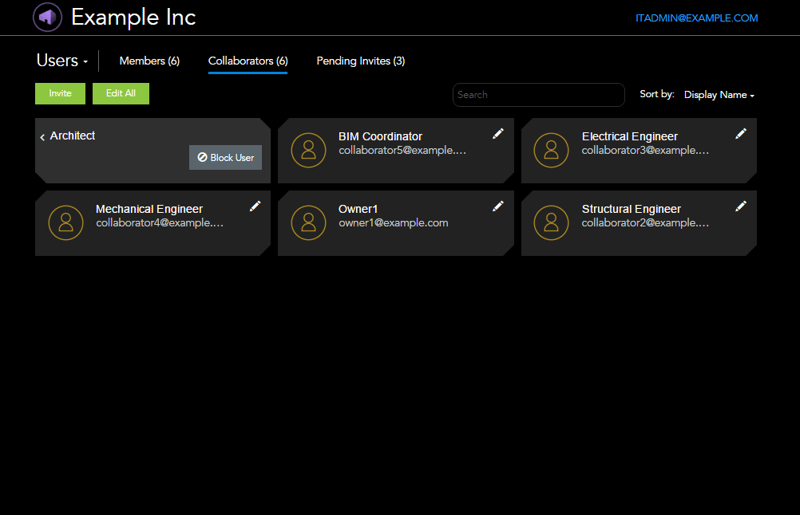Click the collaborator2@example email text
The height and width of the screenshot is (515, 800).
(x=645, y=223)
